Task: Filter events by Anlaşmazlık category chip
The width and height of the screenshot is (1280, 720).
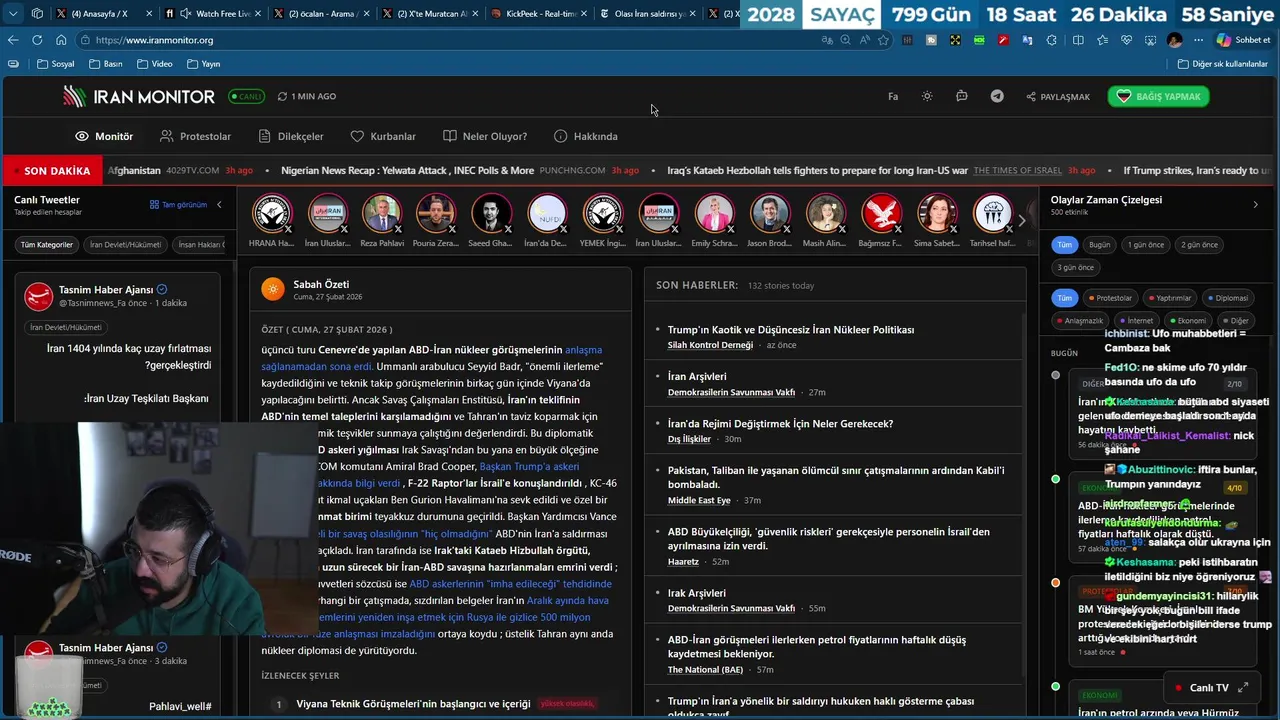Action: pyautogui.click(x=1080, y=321)
